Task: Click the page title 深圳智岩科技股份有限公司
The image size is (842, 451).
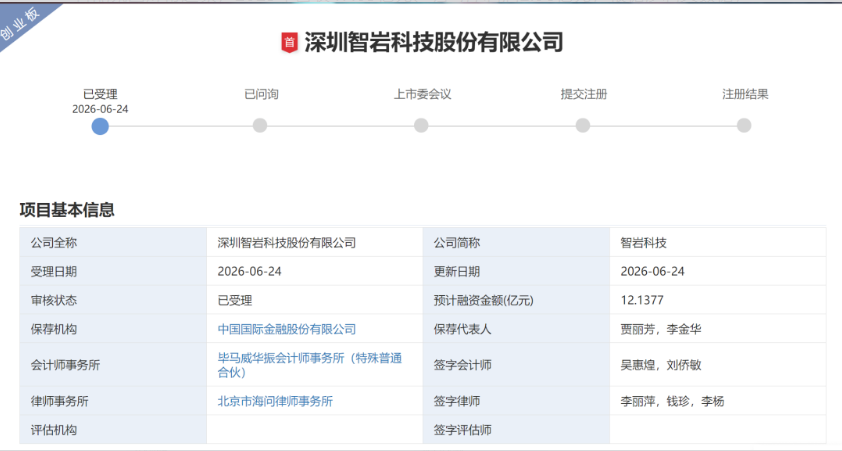Action: click(x=434, y=42)
